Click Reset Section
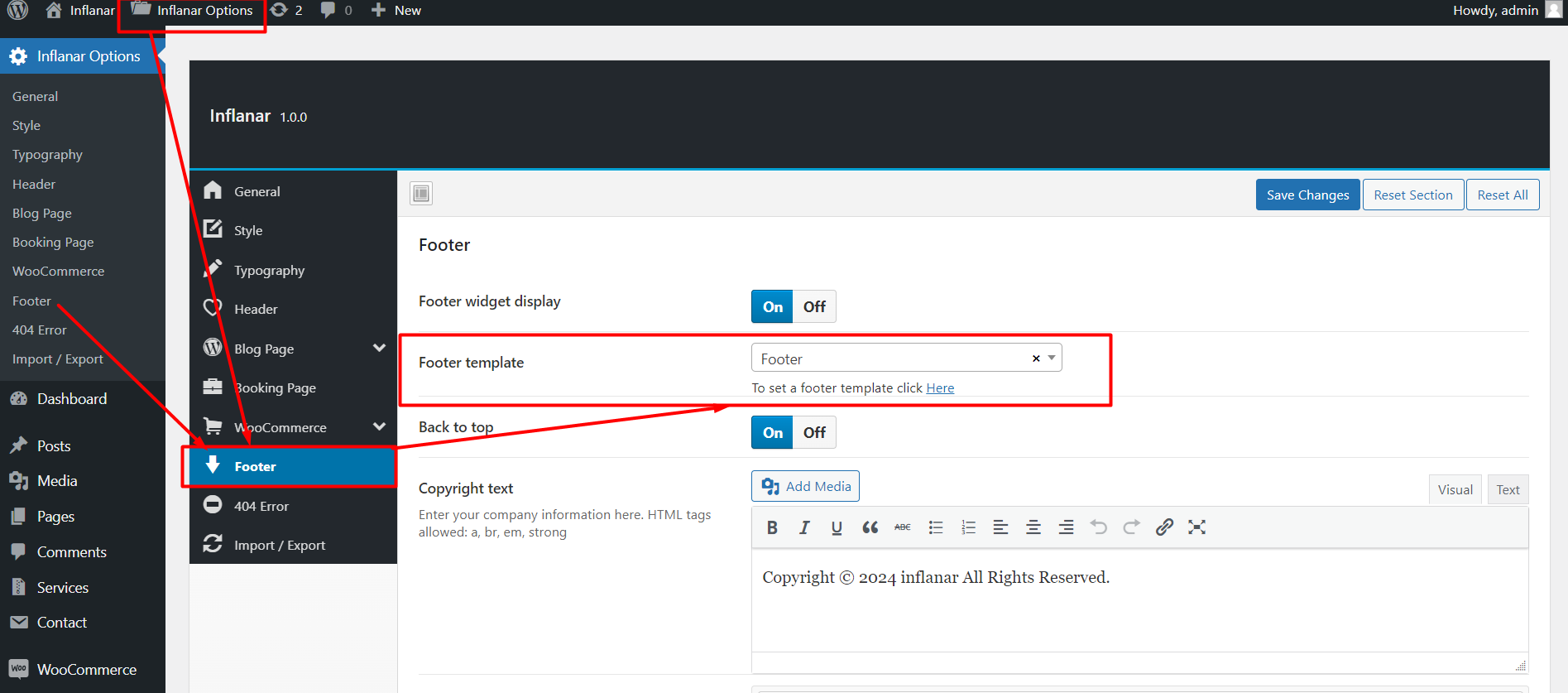This screenshot has width=1568, height=693. coord(1413,195)
